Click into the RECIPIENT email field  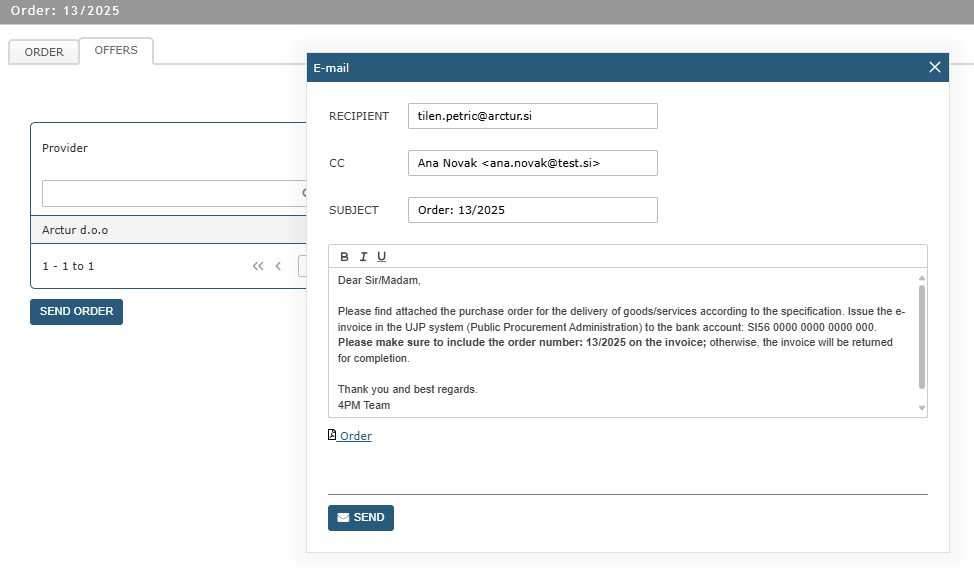[532, 116]
